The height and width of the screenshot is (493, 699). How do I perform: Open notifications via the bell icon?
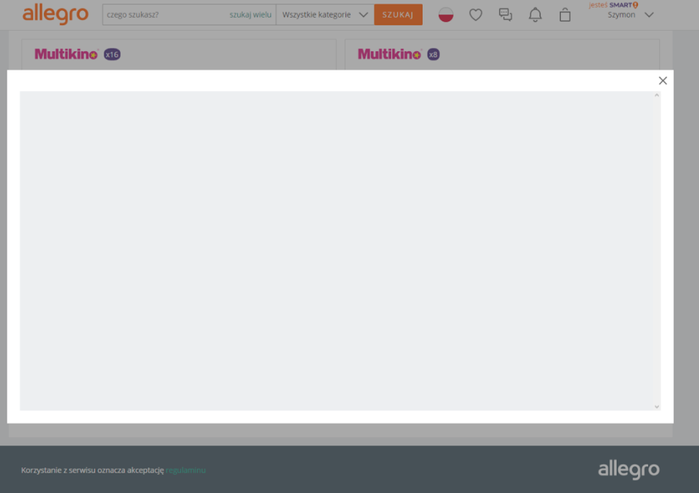pos(535,15)
